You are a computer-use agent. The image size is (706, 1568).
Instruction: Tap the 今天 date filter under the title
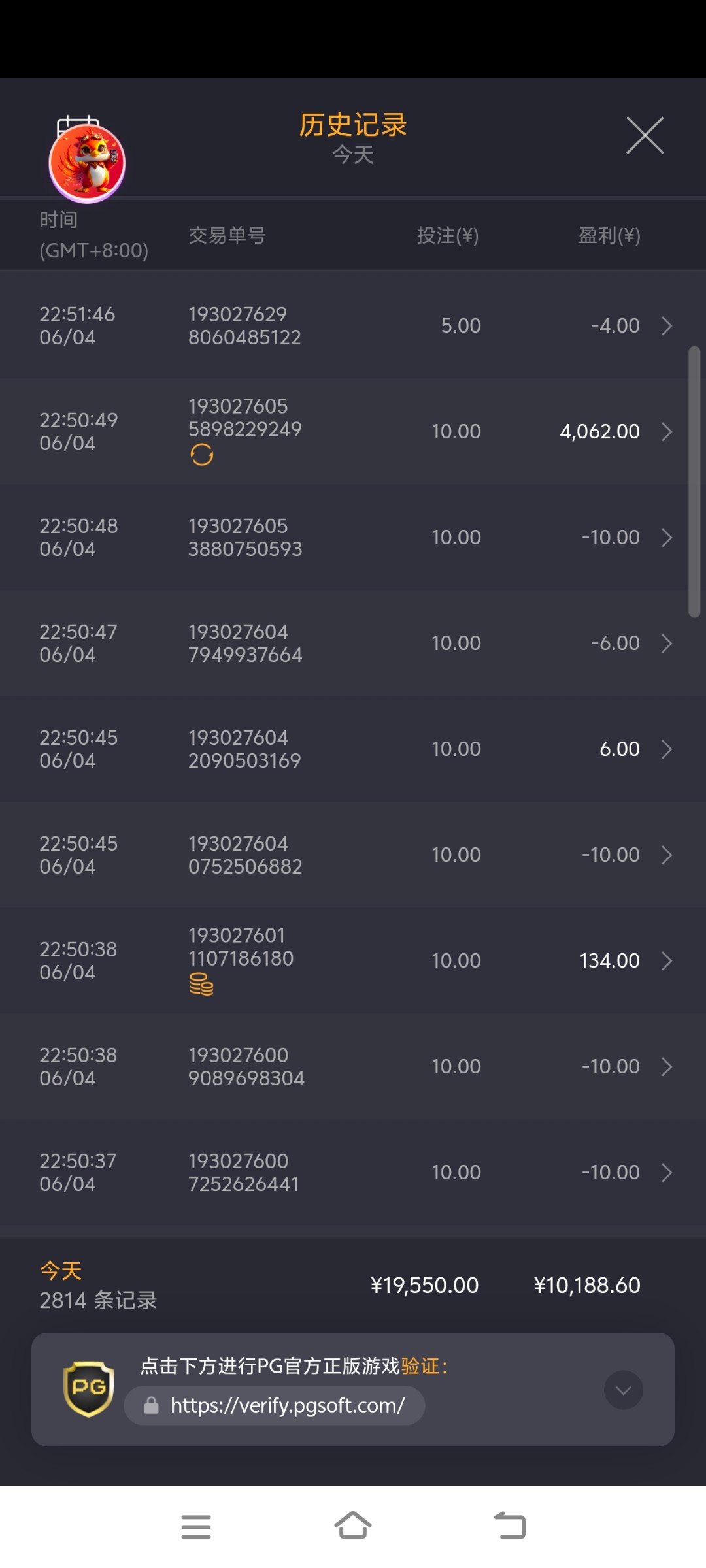click(353, 155)
